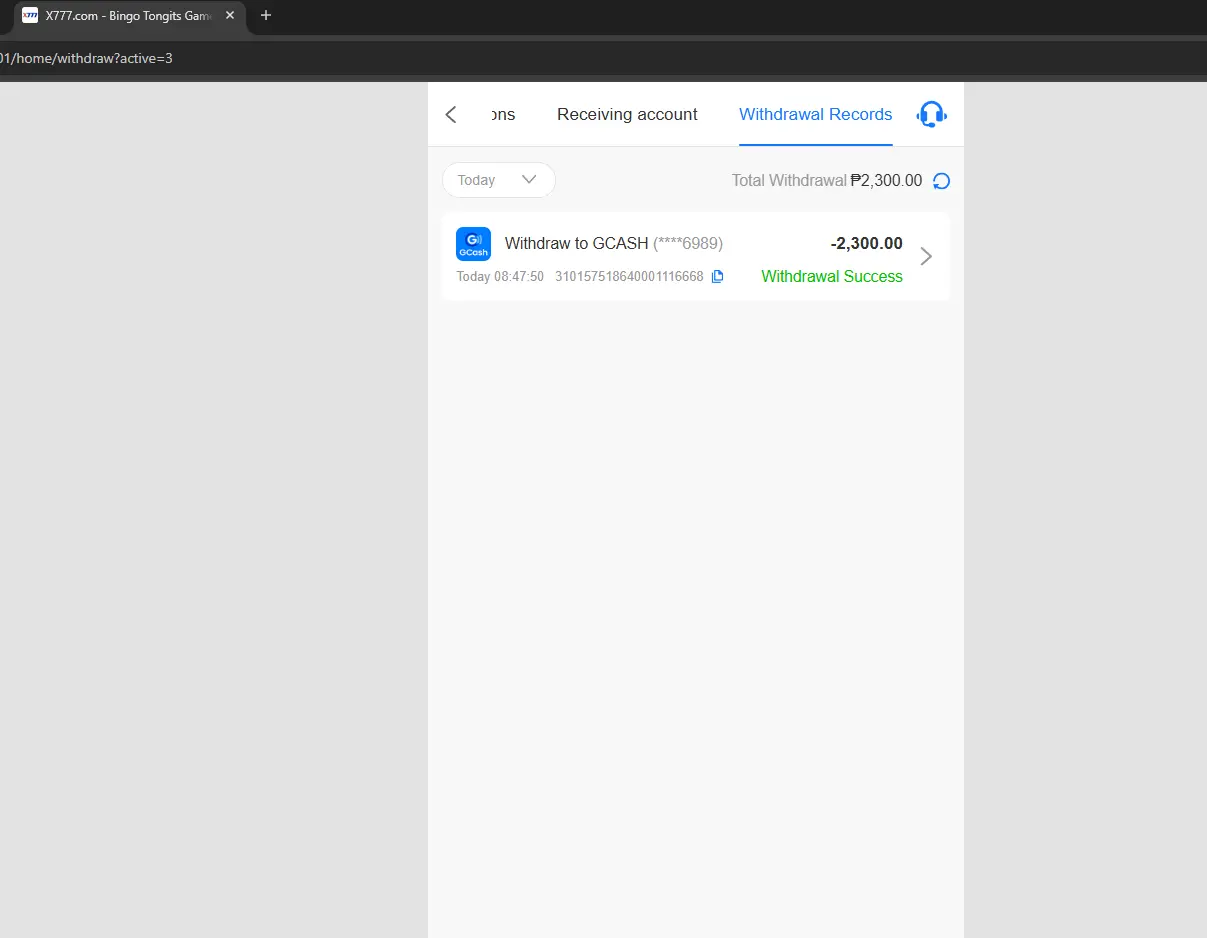Close the X777.com browser tab

point(230,16)
